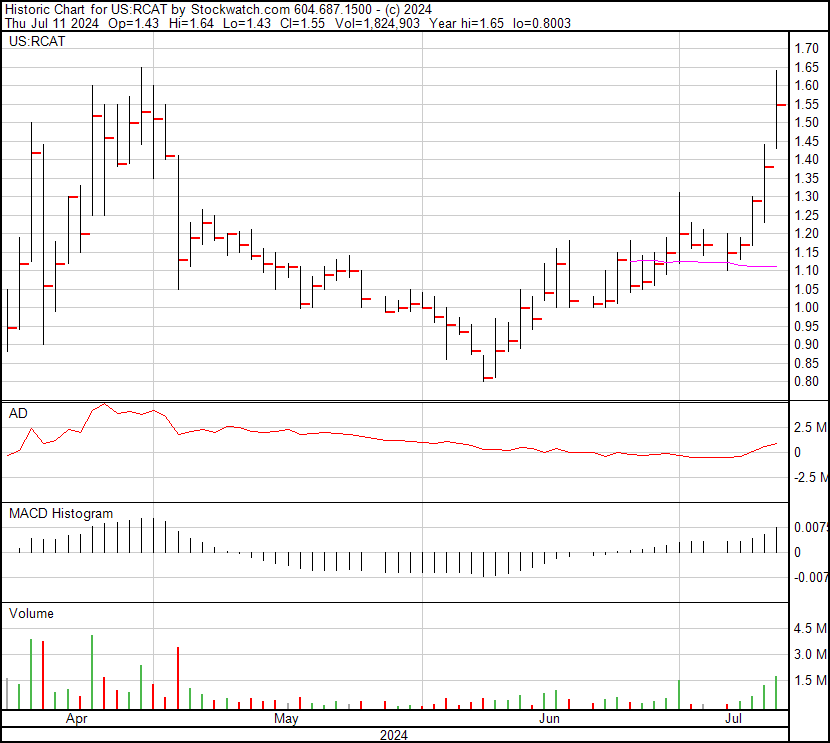Click the 1.00 price axis label
The width and height of the screenshot is (830, 743).
[806, 308]
